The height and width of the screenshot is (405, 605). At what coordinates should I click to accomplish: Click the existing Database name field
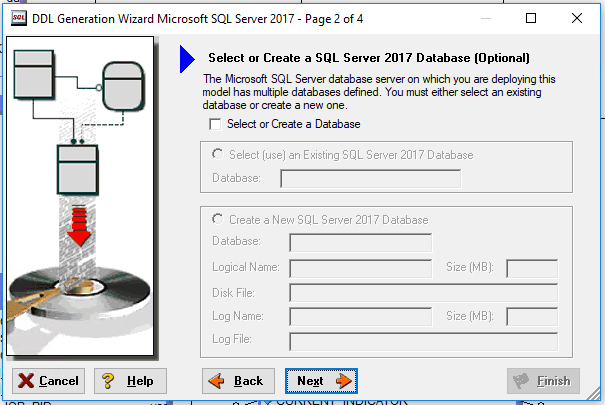tap(370, 179)
